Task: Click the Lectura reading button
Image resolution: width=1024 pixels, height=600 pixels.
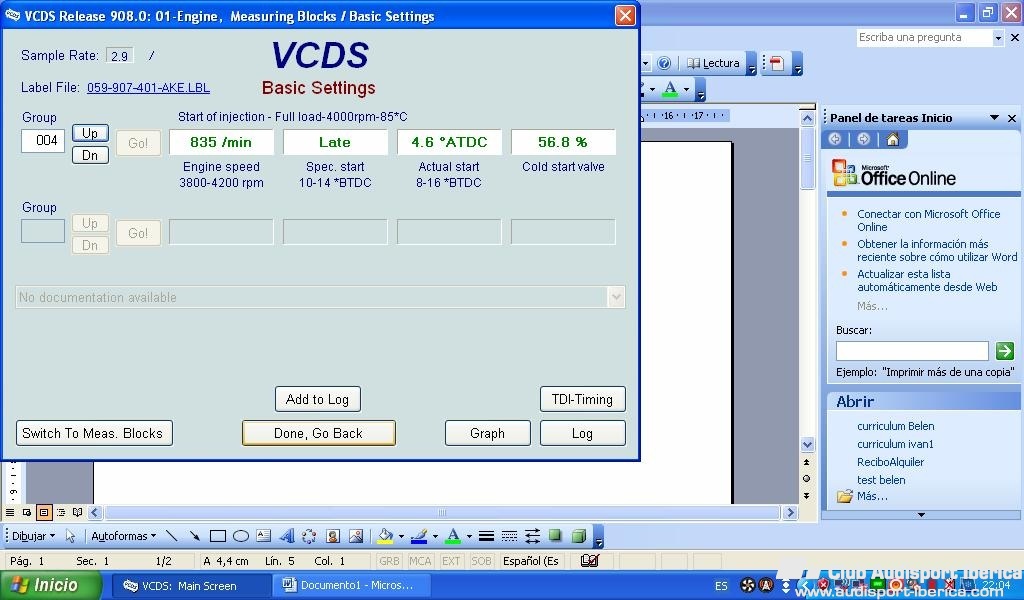Action: (x=713, y=63)
